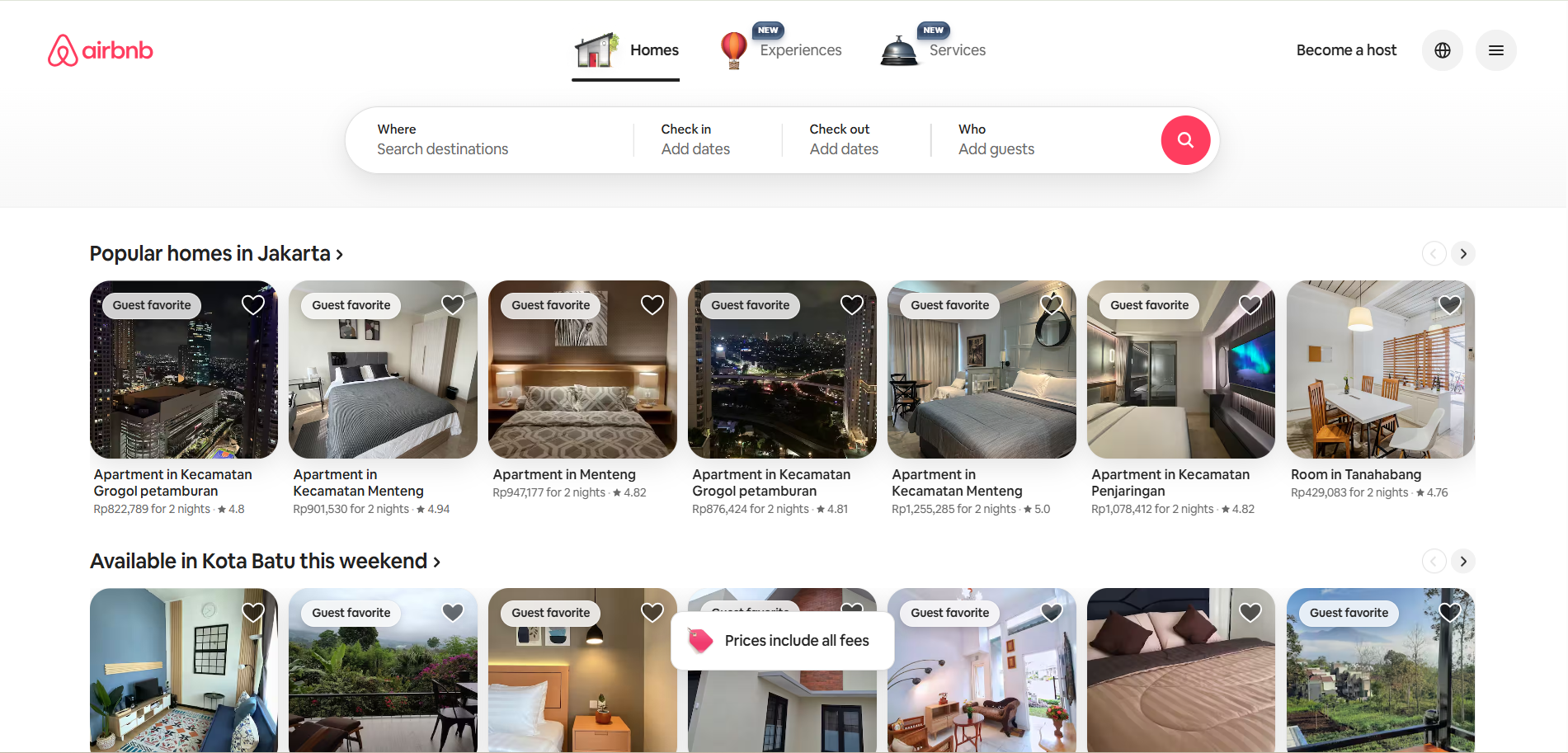Save Apartment in Menteng to wishlist heart
Image resolution: width=1568 pixels, height=753 pixels.
point(652,304)
